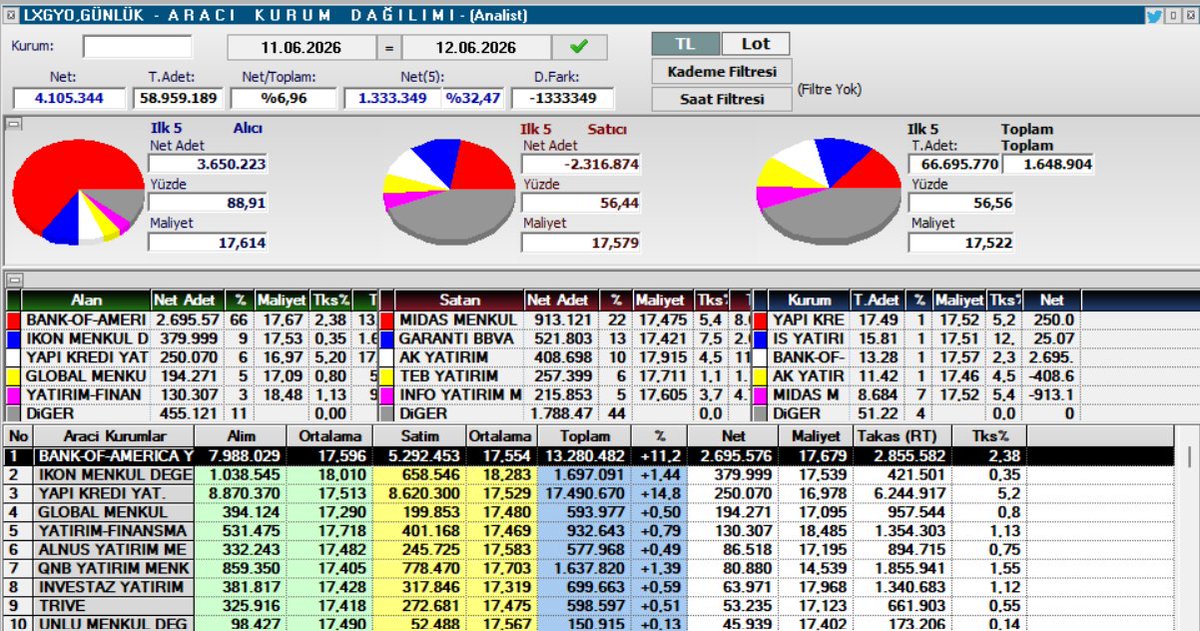
Task: Click the IS YATIRI entry in Kurum list
Action: (x=809, y=338)
